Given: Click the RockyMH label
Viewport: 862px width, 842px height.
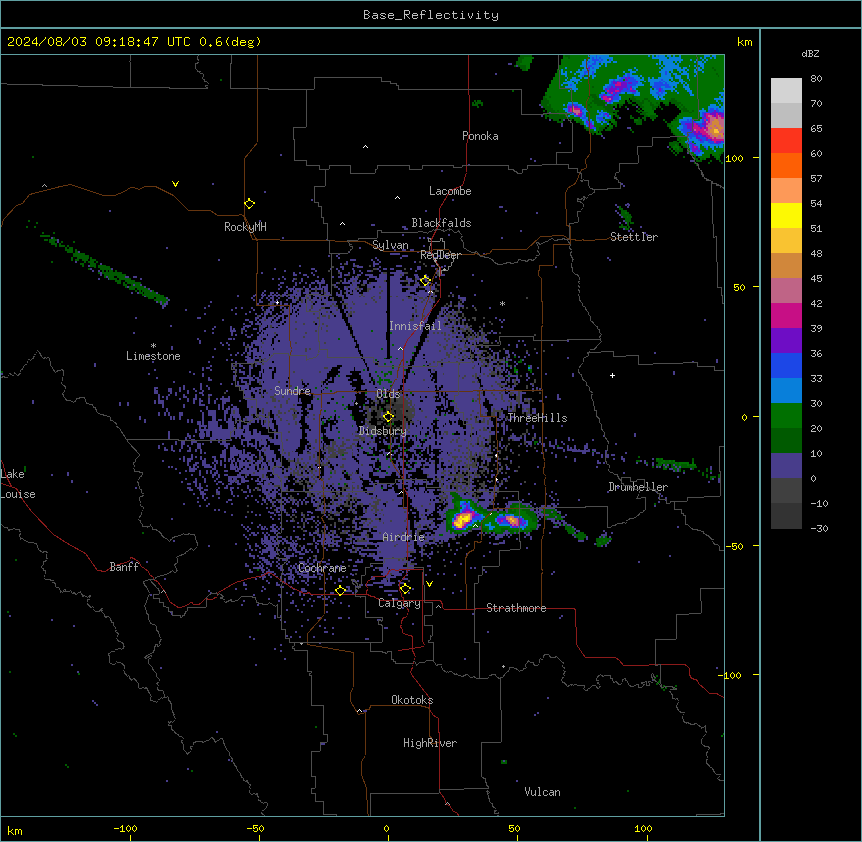Looking at the screenshot, I should coord(245,227).
